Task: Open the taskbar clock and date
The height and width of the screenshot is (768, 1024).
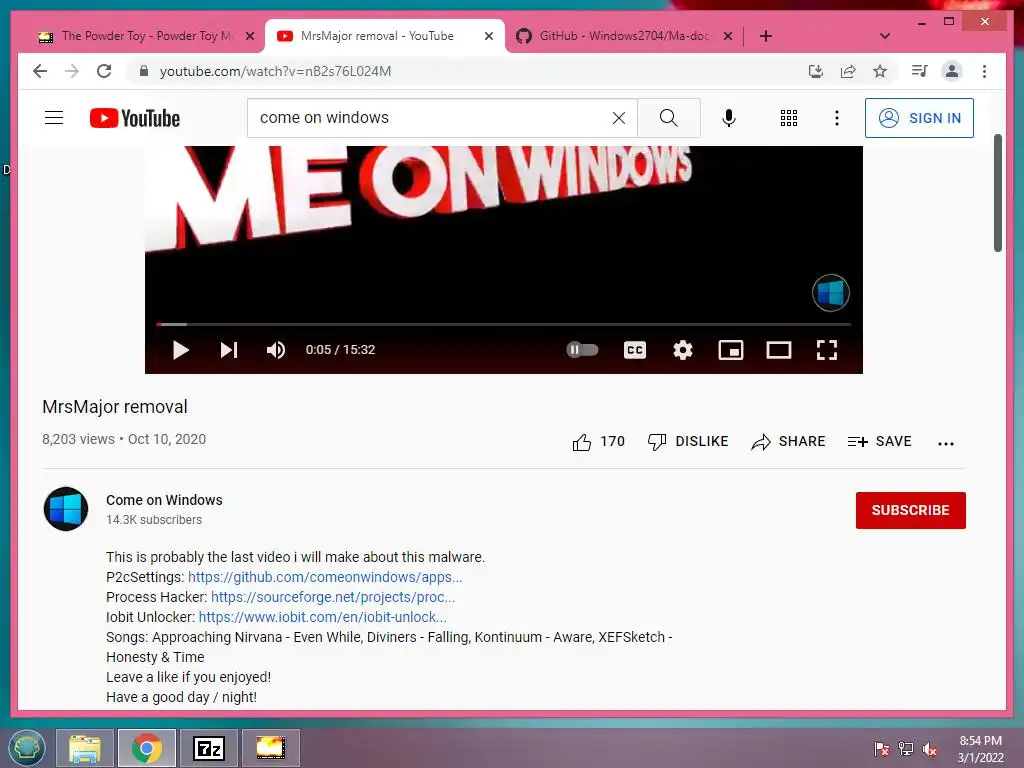Action: click(980, 749)
